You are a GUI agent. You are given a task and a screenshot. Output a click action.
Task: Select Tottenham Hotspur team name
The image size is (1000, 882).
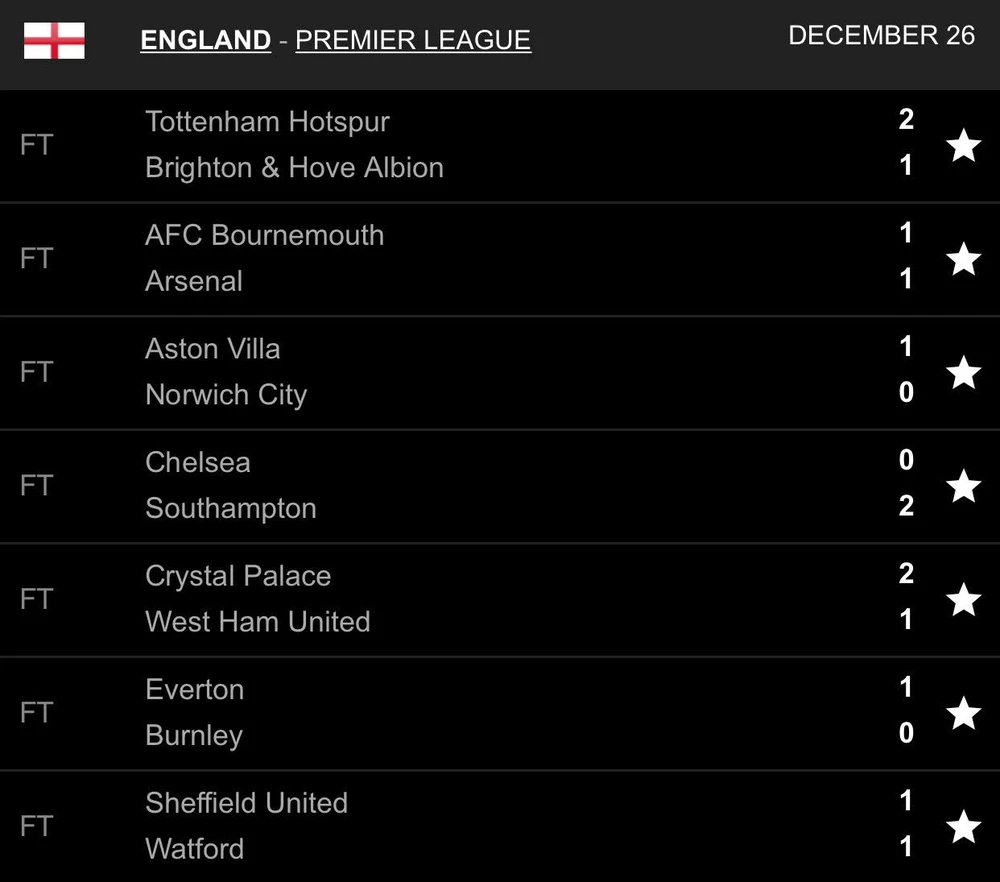[x=267, y=122]
